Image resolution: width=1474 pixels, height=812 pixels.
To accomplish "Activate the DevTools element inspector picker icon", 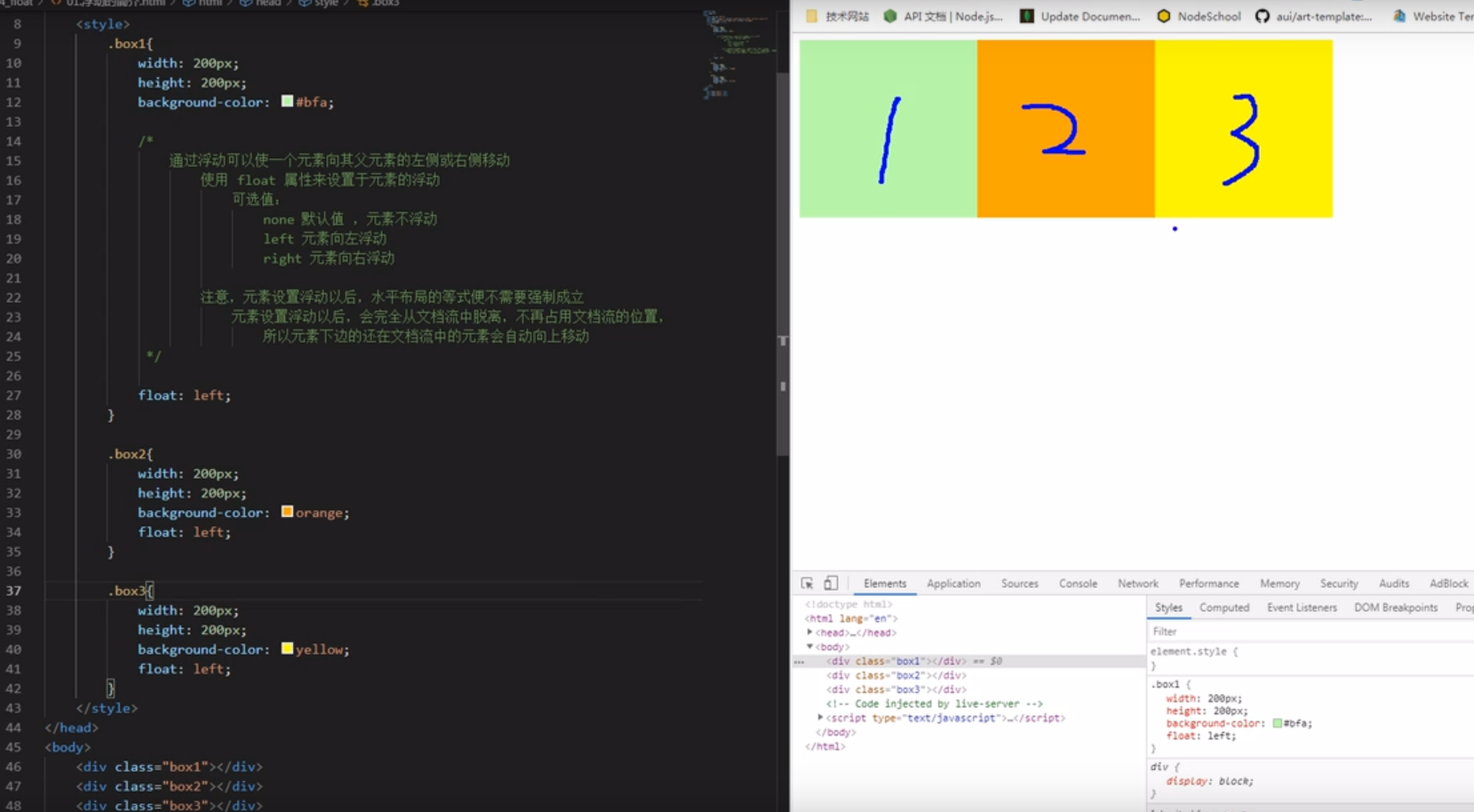I will 807,584.
